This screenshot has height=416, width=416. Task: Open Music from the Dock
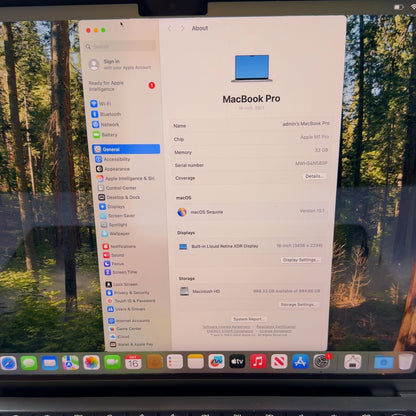point(258,361)
